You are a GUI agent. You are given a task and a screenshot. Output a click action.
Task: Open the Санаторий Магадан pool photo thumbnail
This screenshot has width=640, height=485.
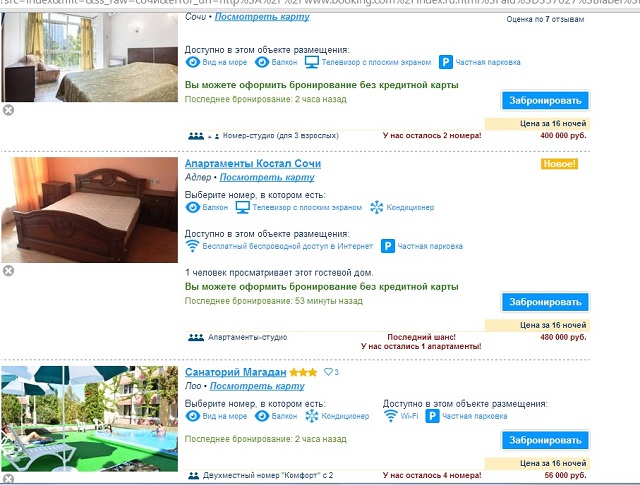point(89,419)
